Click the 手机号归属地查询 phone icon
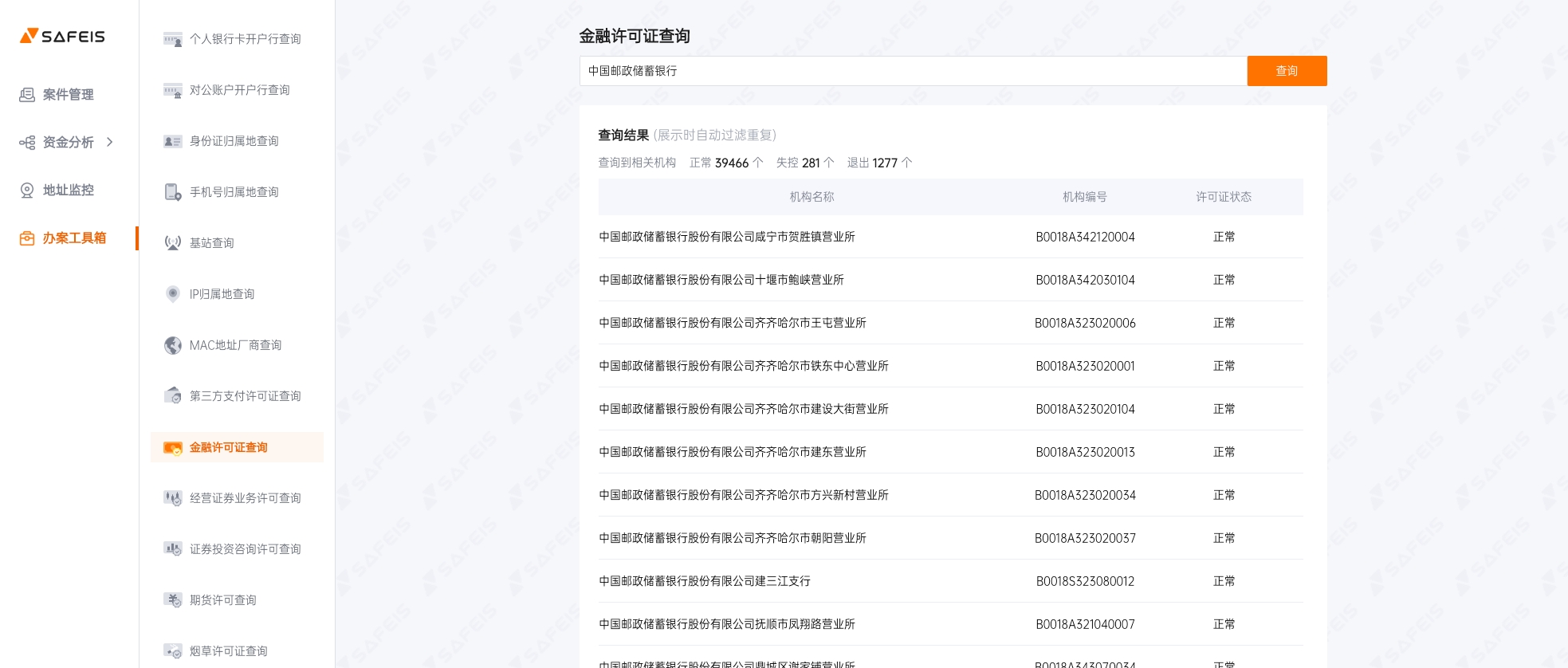Screen dimensions: 1568x668 click(173, 192)
